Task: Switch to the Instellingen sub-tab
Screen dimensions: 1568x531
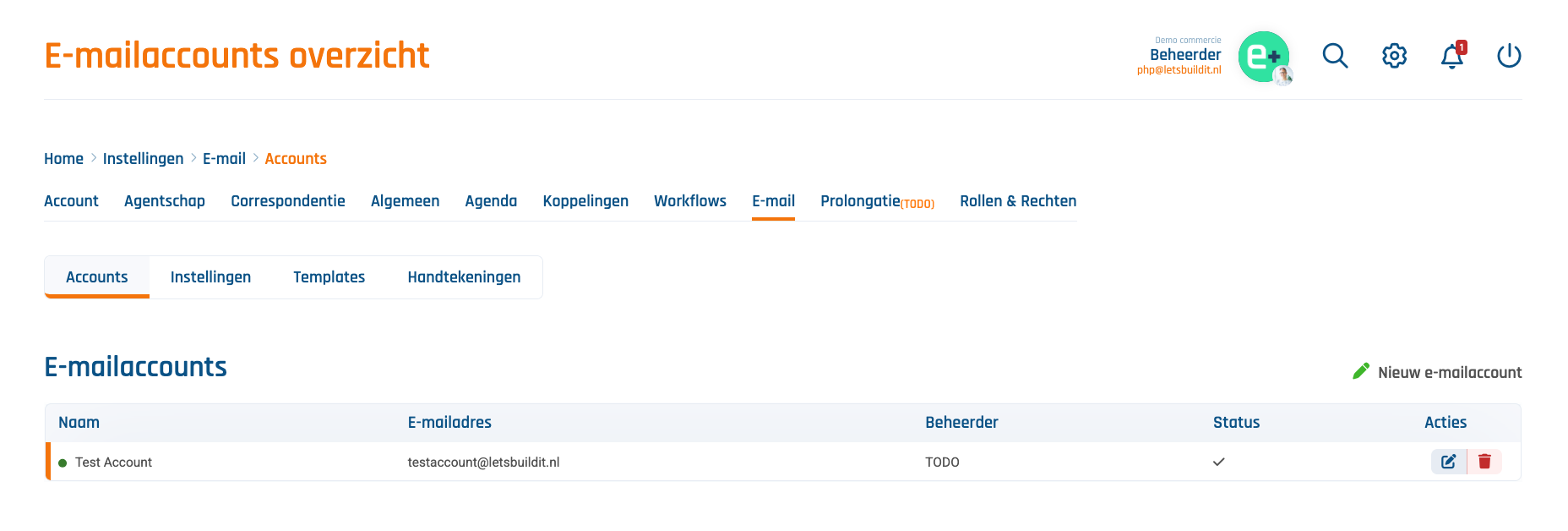Action: point(210,277)
